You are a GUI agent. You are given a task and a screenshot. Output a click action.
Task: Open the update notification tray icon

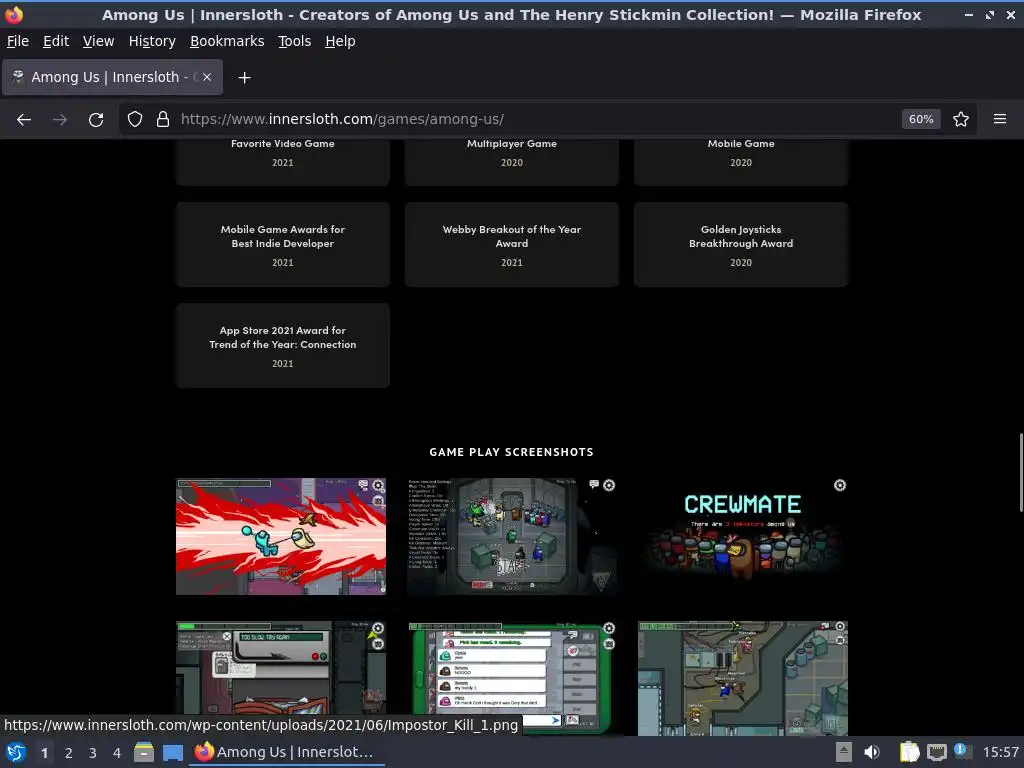click(961, 751)
